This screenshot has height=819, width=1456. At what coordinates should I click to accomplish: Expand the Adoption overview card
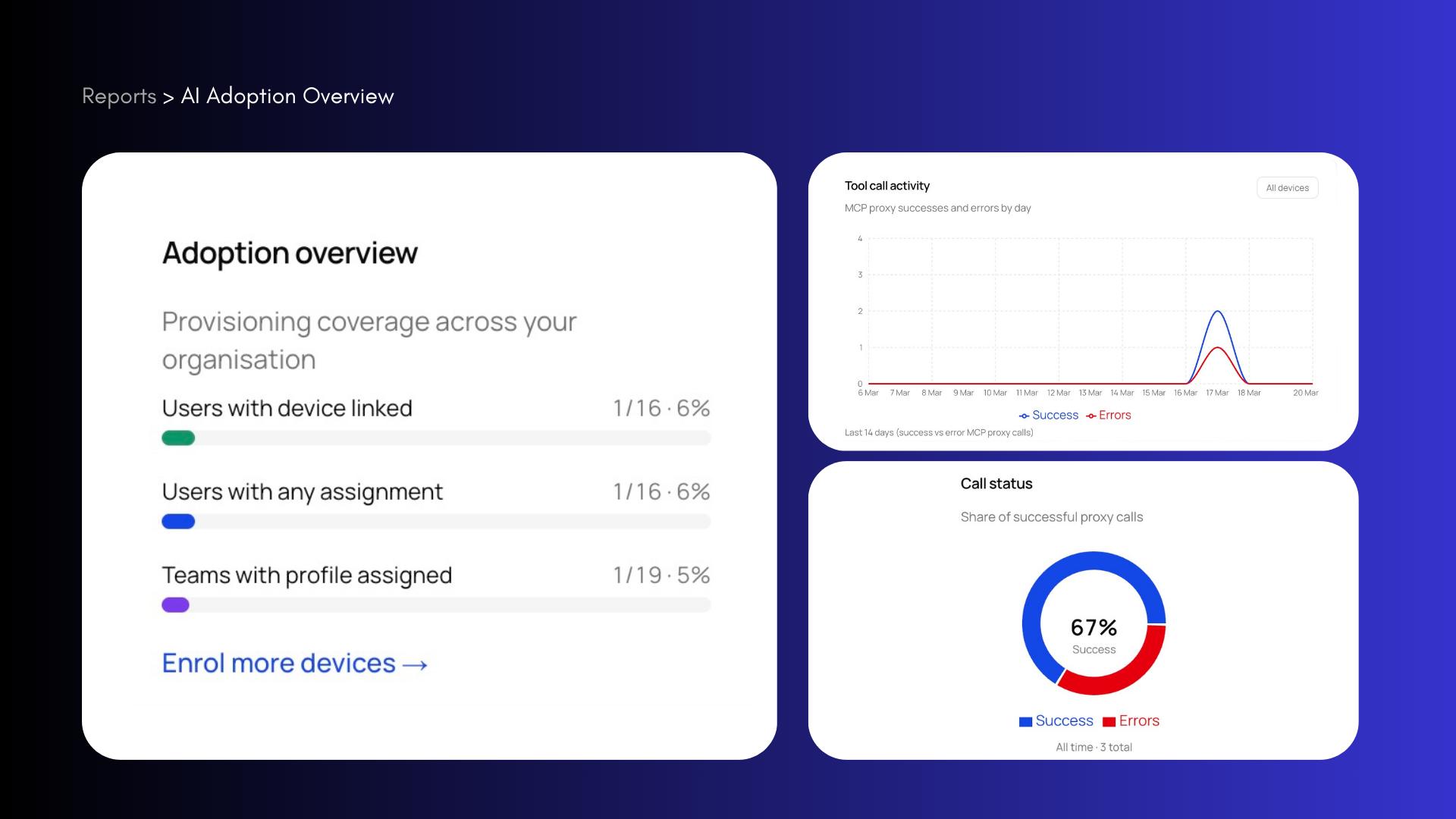point(290,253)
